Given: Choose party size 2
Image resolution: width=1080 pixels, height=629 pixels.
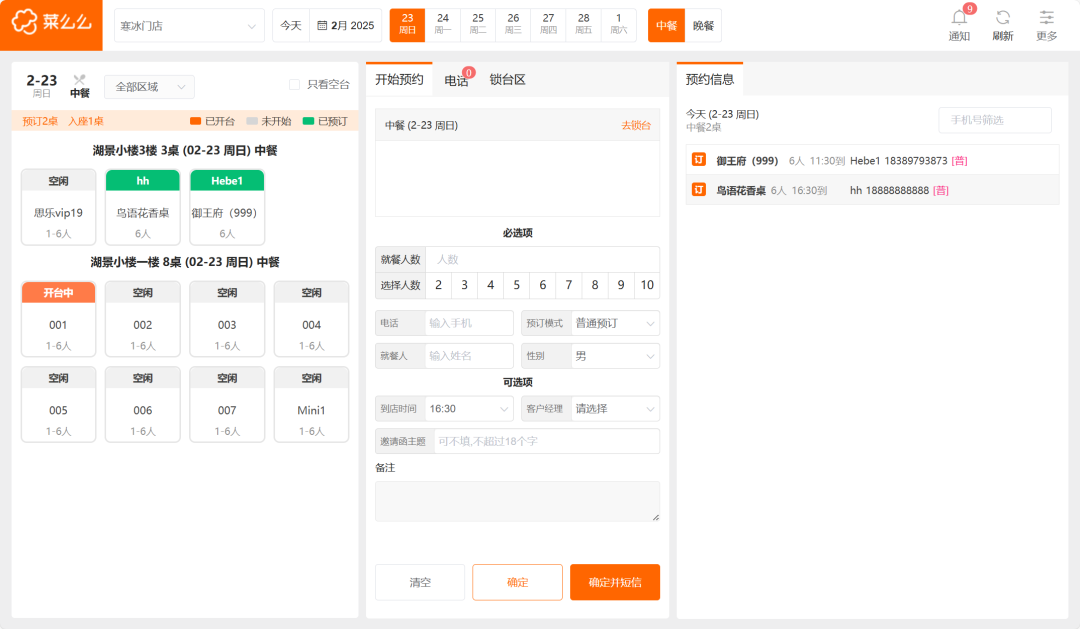Looking at the screenshot, I should [438, 285].
